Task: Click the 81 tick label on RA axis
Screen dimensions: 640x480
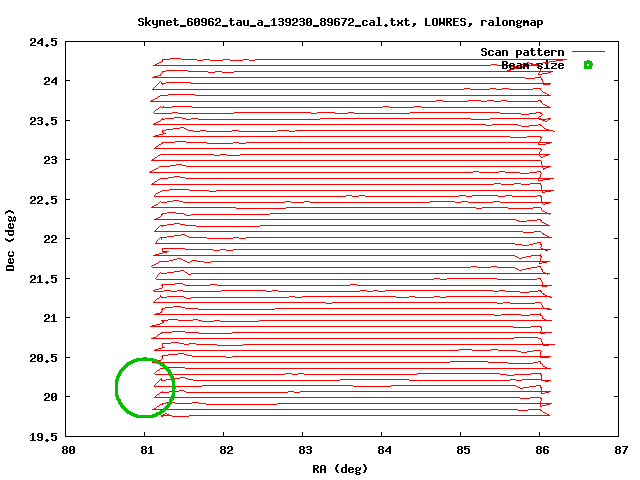Action: tap(147, 451)
